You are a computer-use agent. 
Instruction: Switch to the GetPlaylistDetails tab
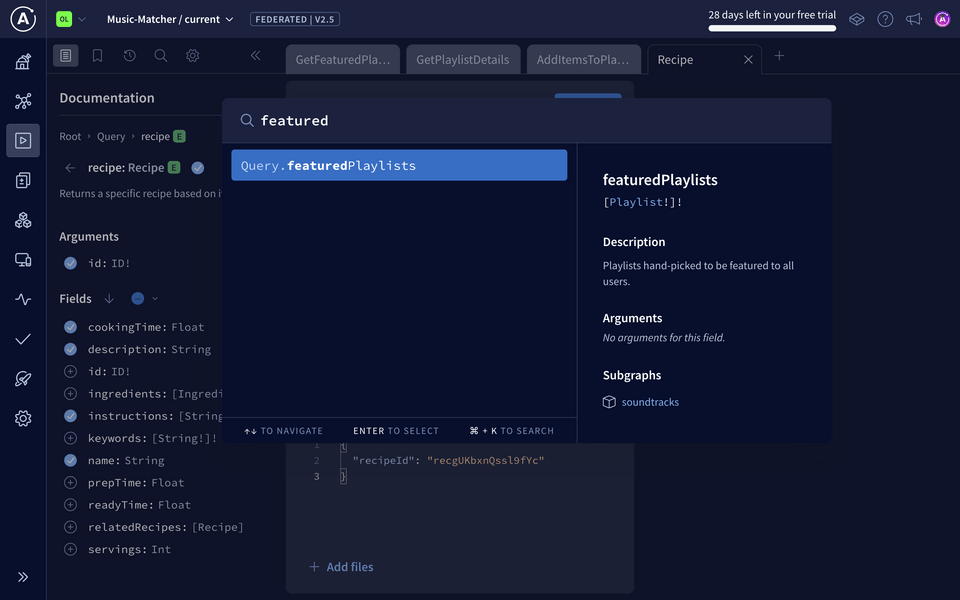tap(463, 59)
